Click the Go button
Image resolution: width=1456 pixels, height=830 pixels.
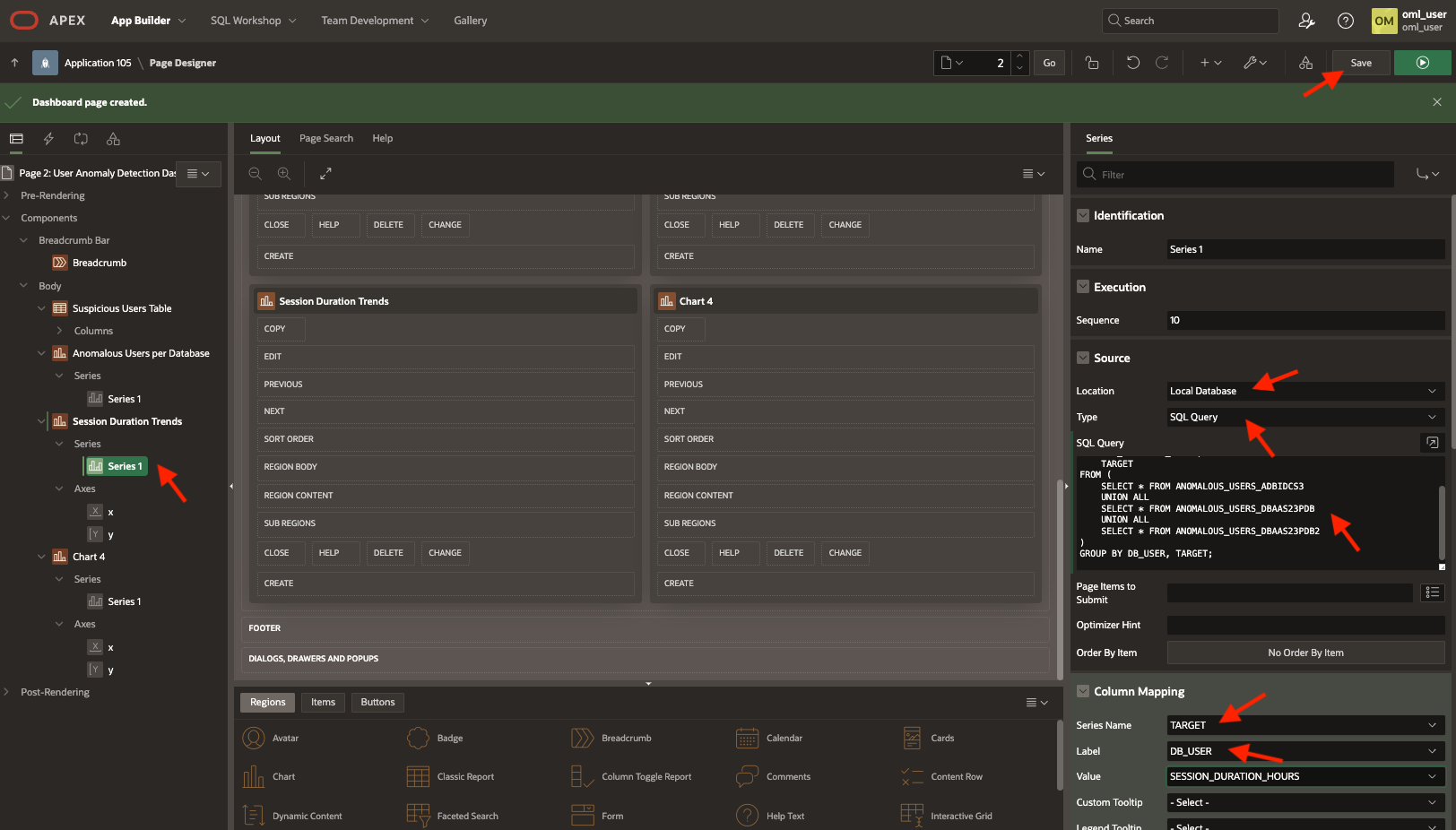coord(1049,63)
